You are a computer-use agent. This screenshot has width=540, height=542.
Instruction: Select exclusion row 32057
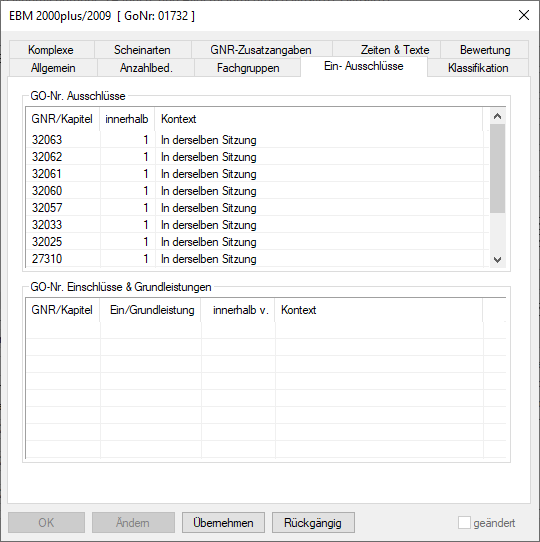(x=258, y=208)
